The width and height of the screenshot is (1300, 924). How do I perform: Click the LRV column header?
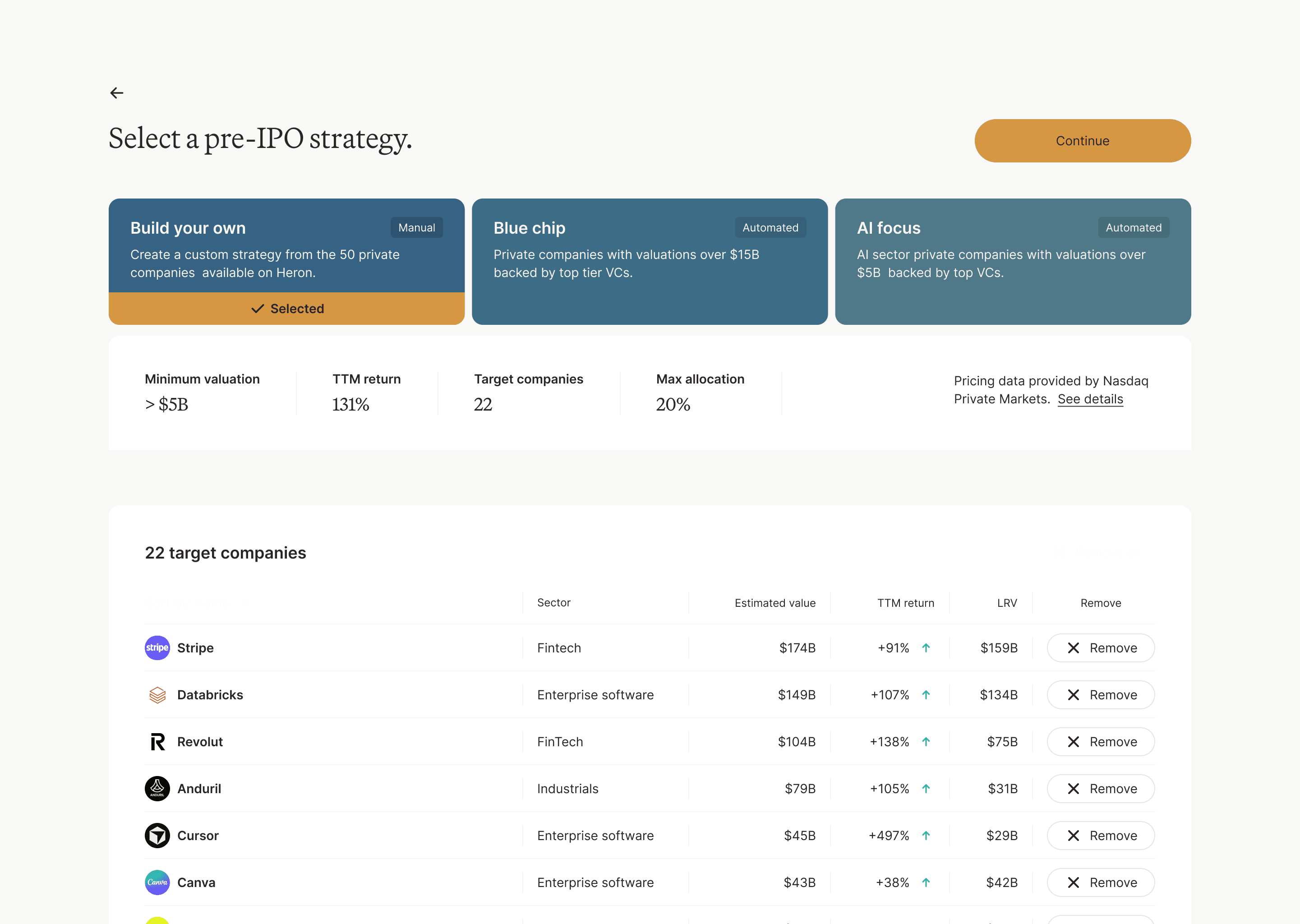[x=1007, y=603]
